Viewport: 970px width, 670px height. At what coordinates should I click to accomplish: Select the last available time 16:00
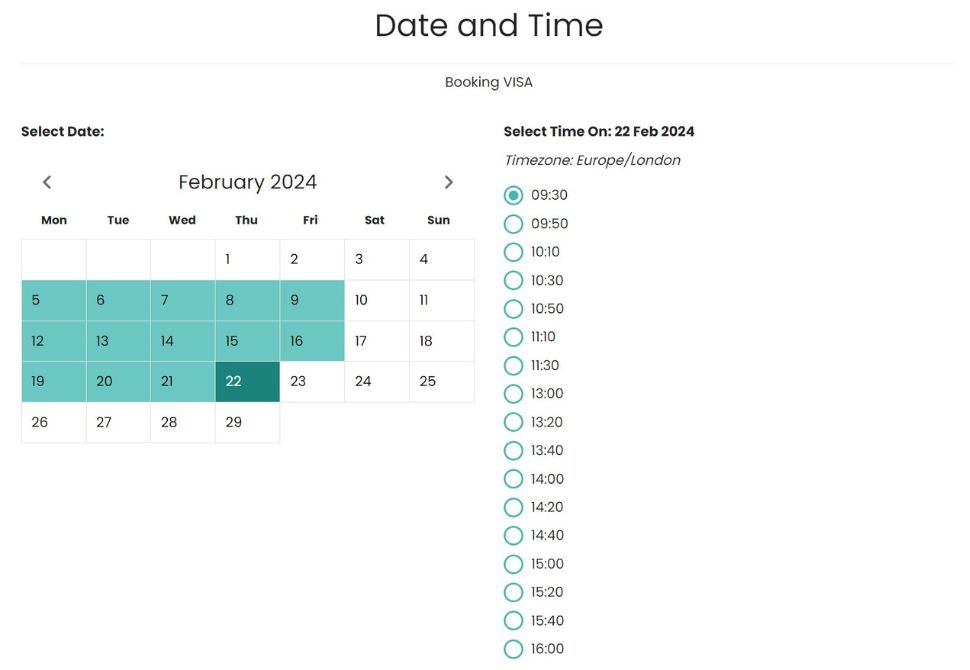click(513, 649)
